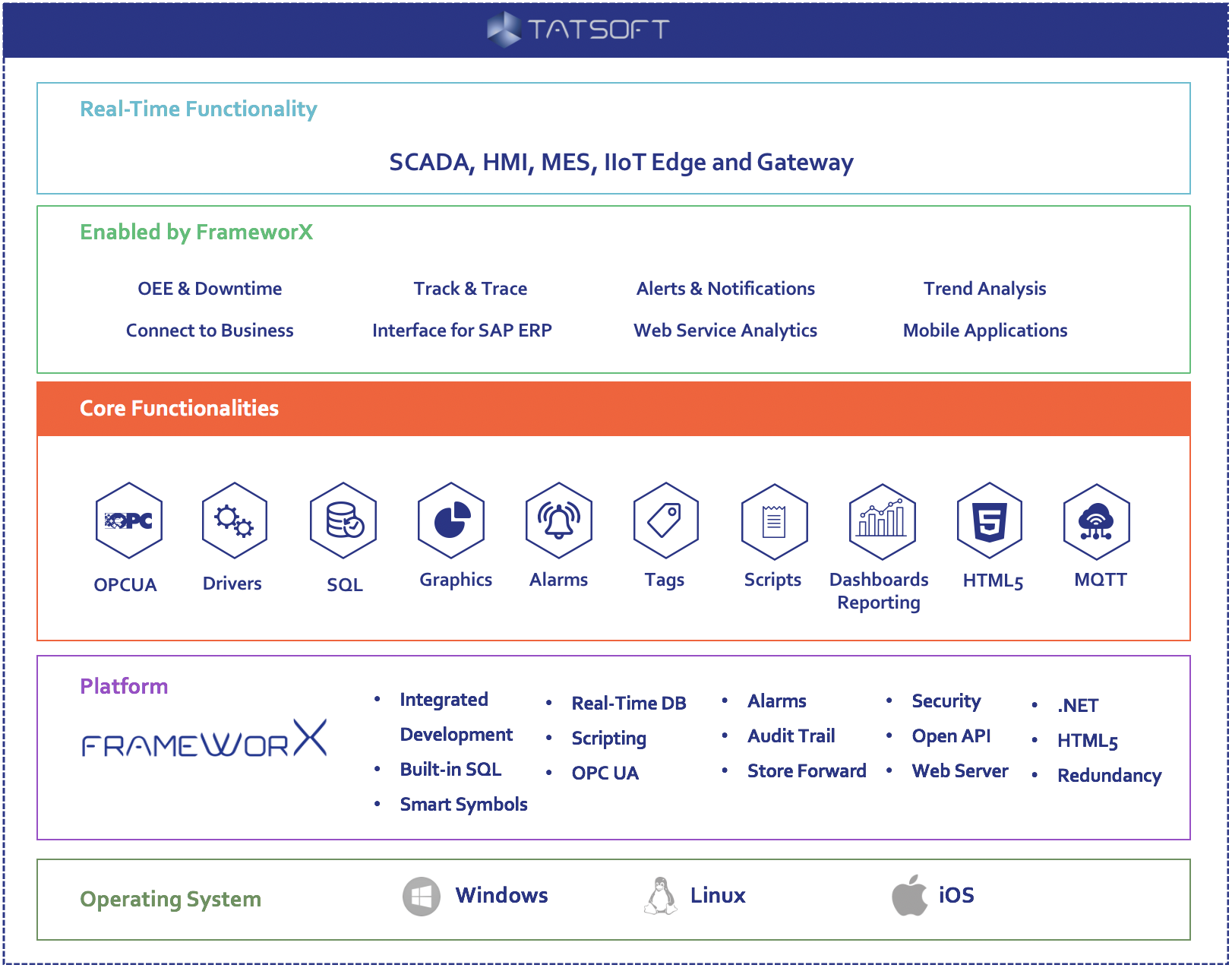
Task: Click Open API bullet
Action: coord(951,736)
